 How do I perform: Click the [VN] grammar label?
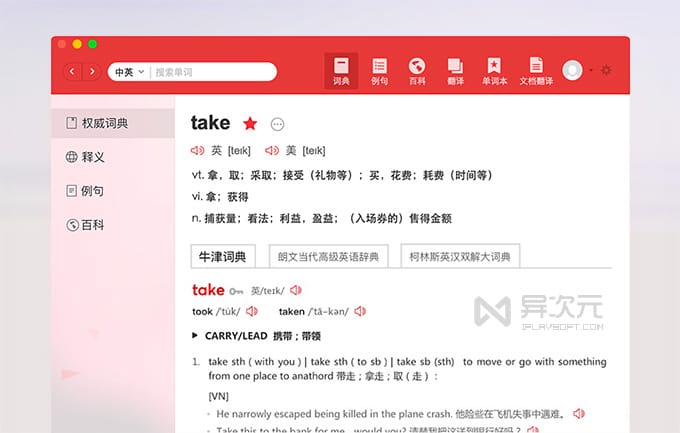(x=219, y=396)
